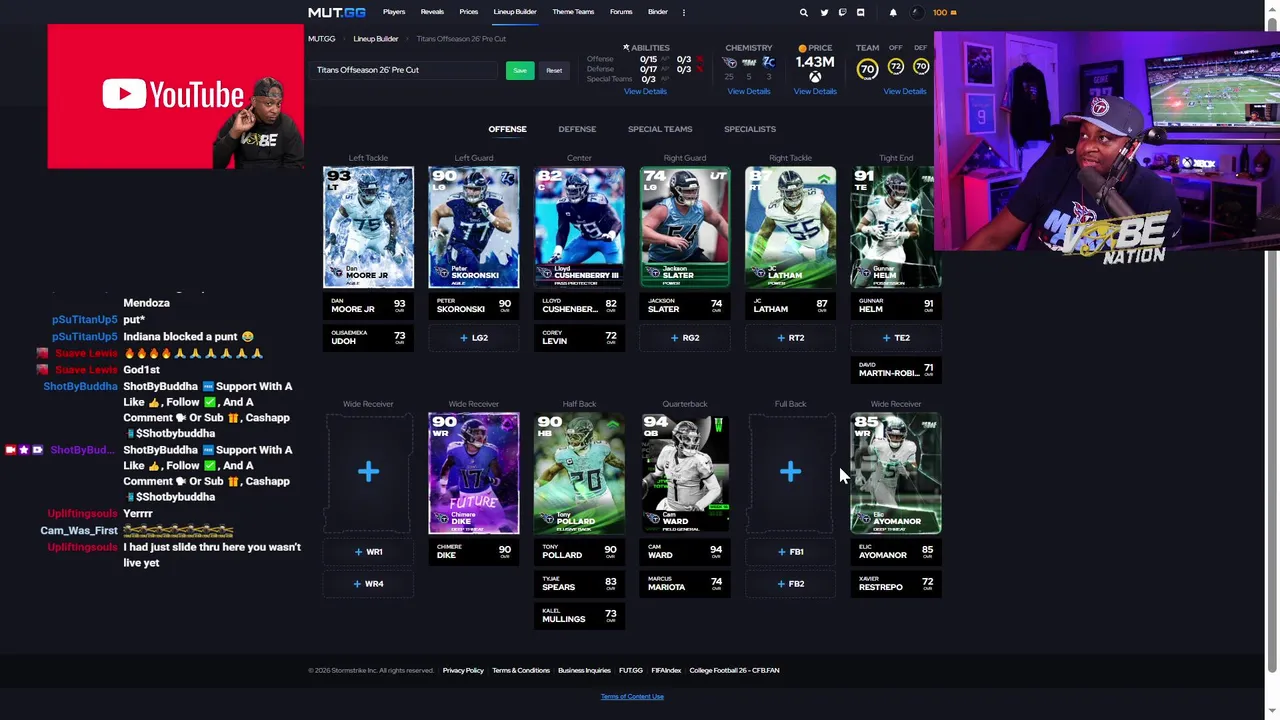The height and width of the screenshot is (720, 1280).
Task: Open Peter Skoronski left guard card
Action: click(474, 227)
